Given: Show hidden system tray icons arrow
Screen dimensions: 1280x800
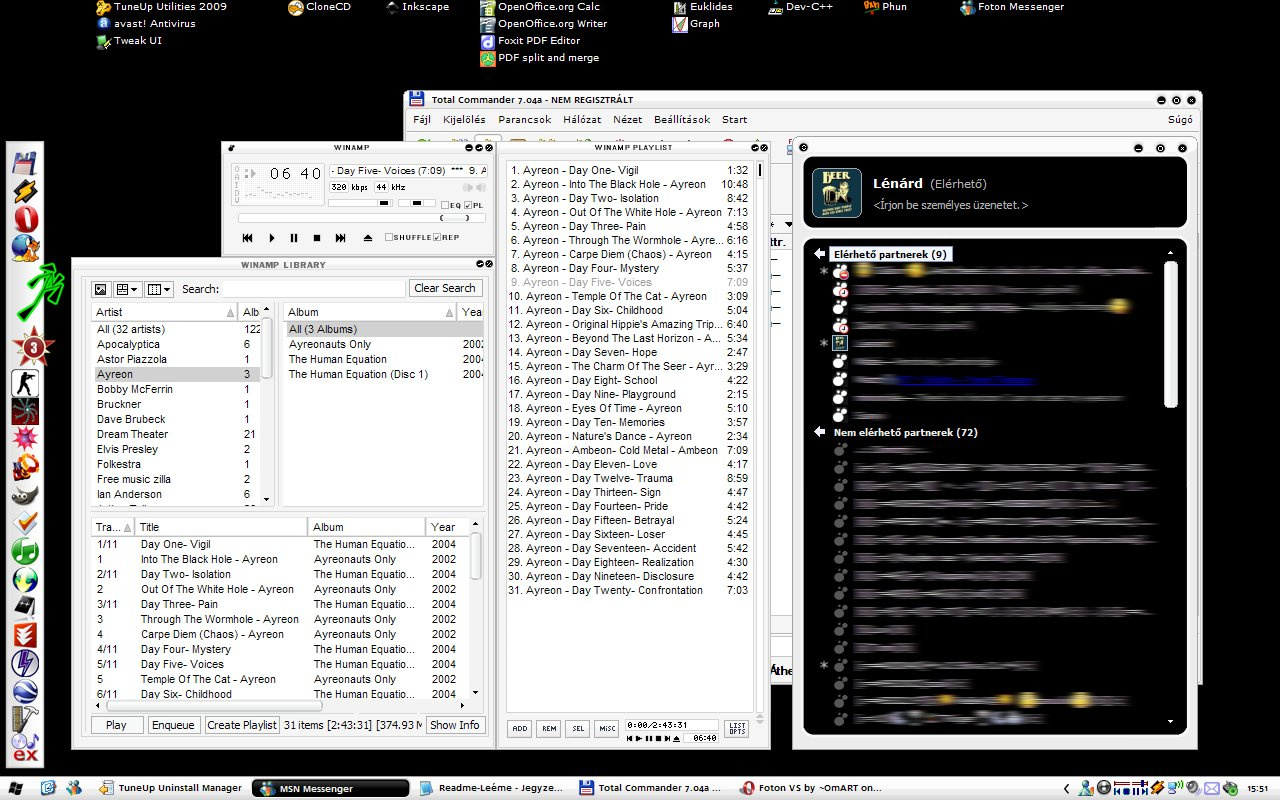Looking at the screenshot, I should [x=1067, y=788].
